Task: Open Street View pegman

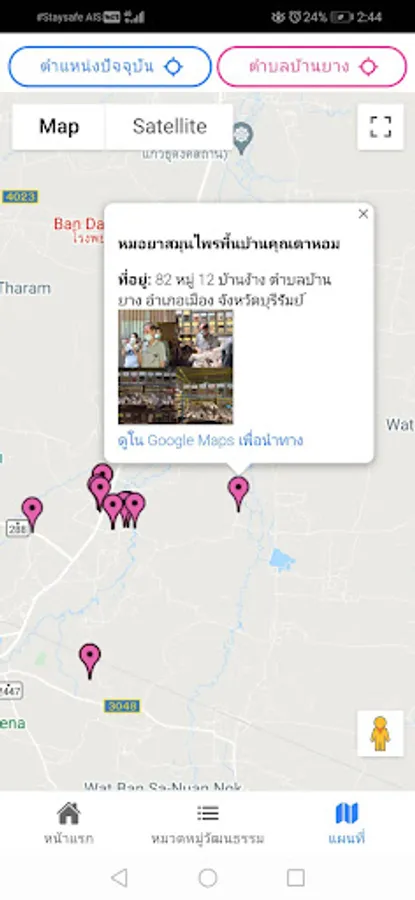Action: 380,733
